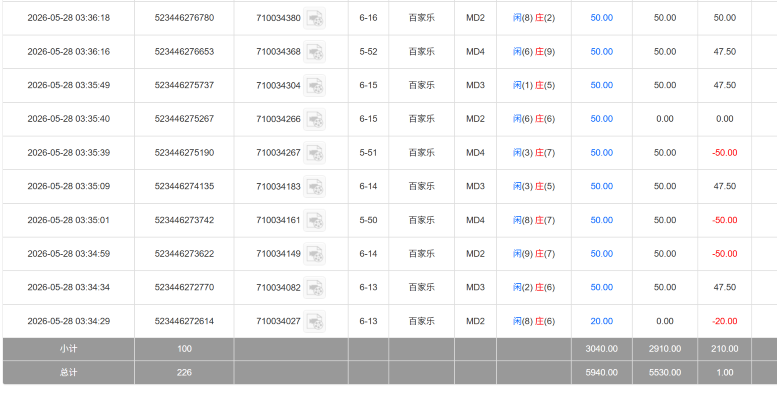Select table code 5-51
The width and height of the screenshot is (777, 397).
click(368, 153)
